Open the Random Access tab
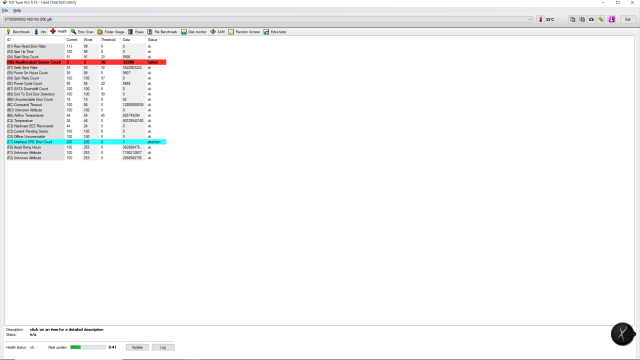 pos(244,31)
